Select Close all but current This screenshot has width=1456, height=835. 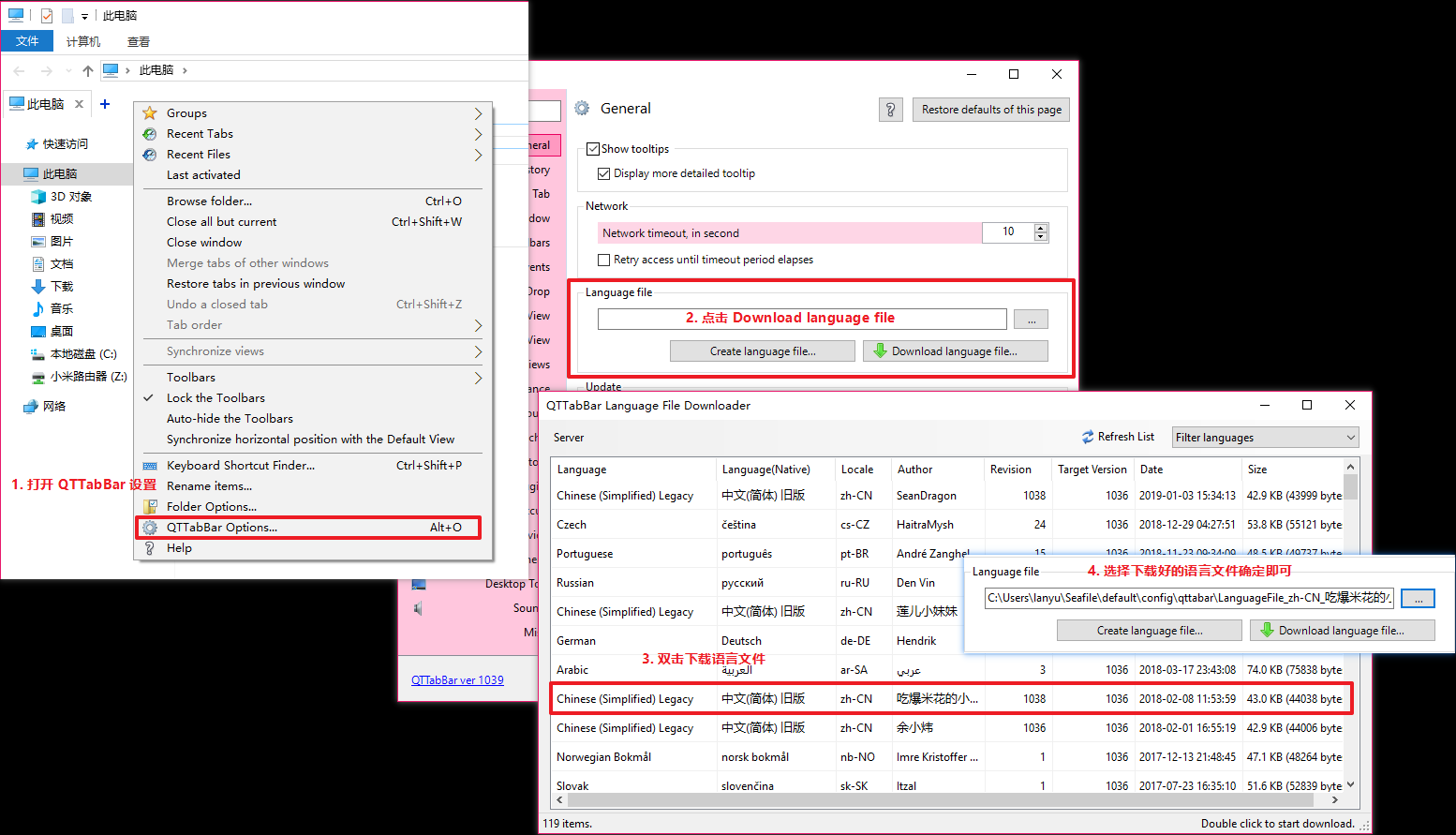[x=313, y=222]
